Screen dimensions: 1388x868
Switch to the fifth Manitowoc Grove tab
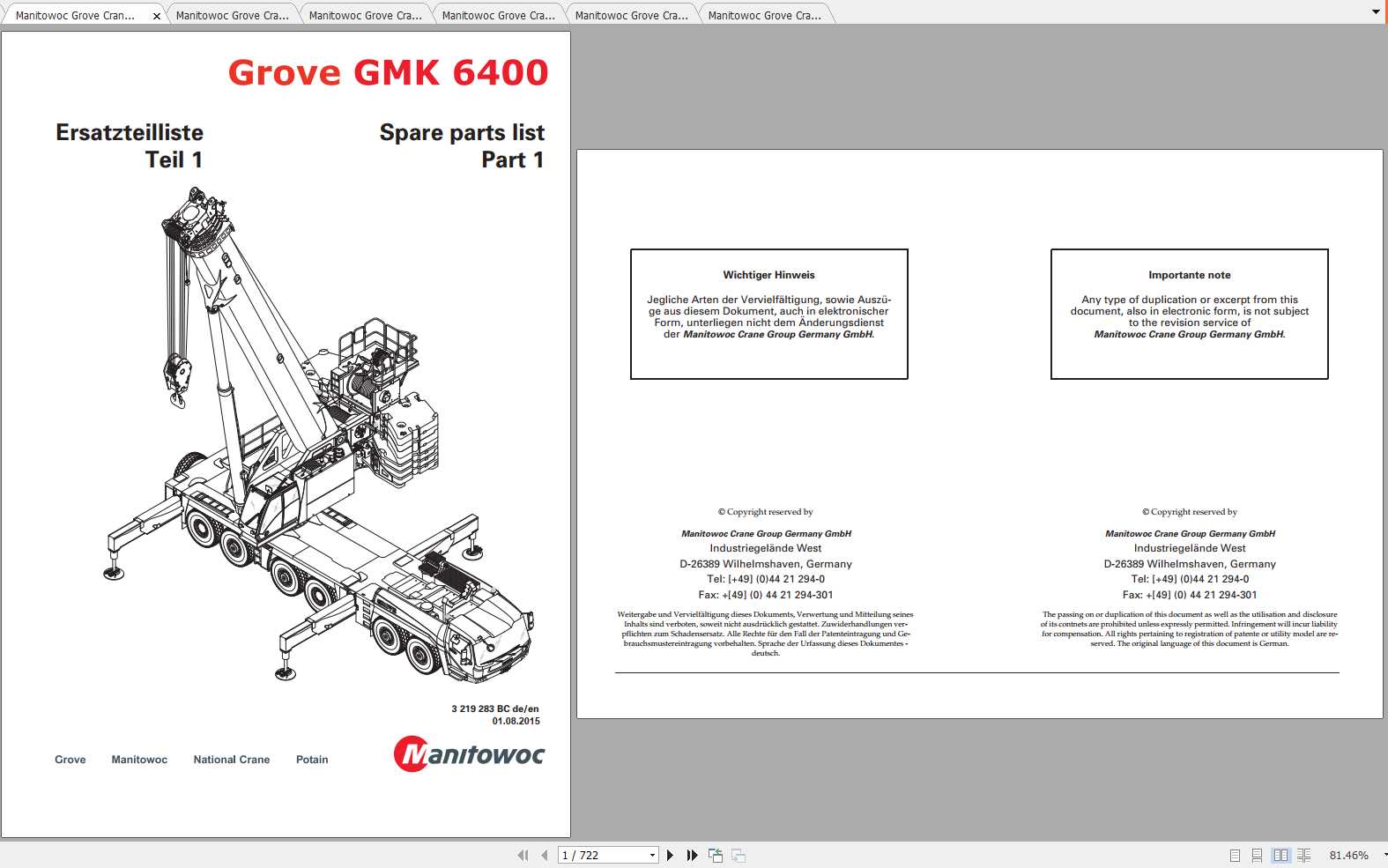631,15
